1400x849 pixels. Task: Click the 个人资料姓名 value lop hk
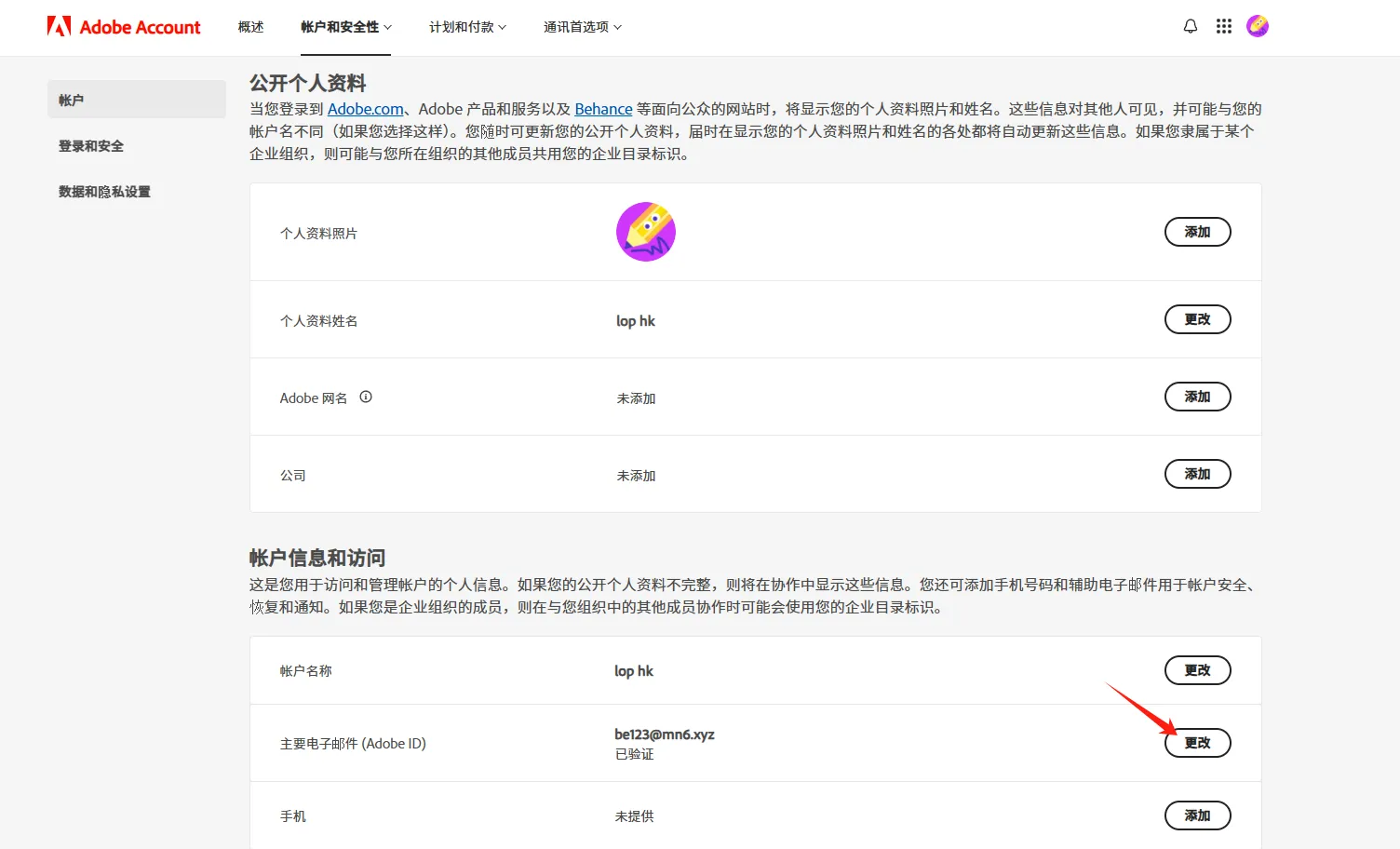point(636,321)
